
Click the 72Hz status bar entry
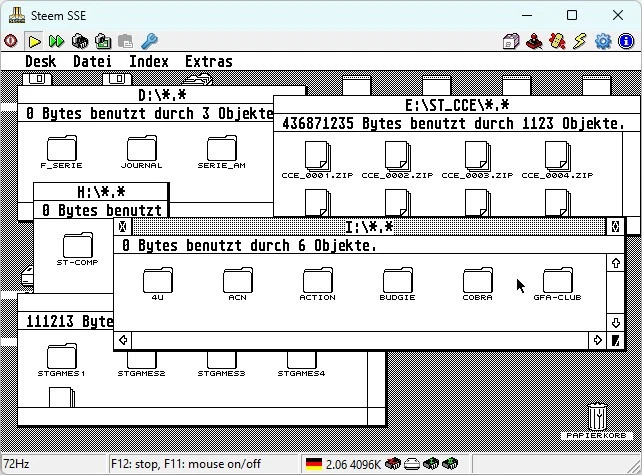[16, 464]
